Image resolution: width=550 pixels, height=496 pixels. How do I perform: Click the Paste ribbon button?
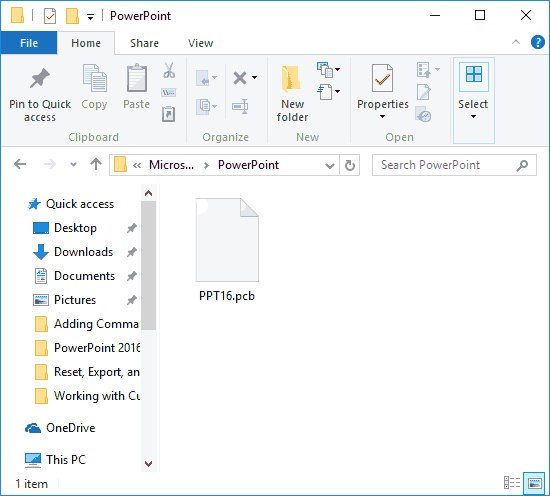pyautogui.click(x=136, y=88)
